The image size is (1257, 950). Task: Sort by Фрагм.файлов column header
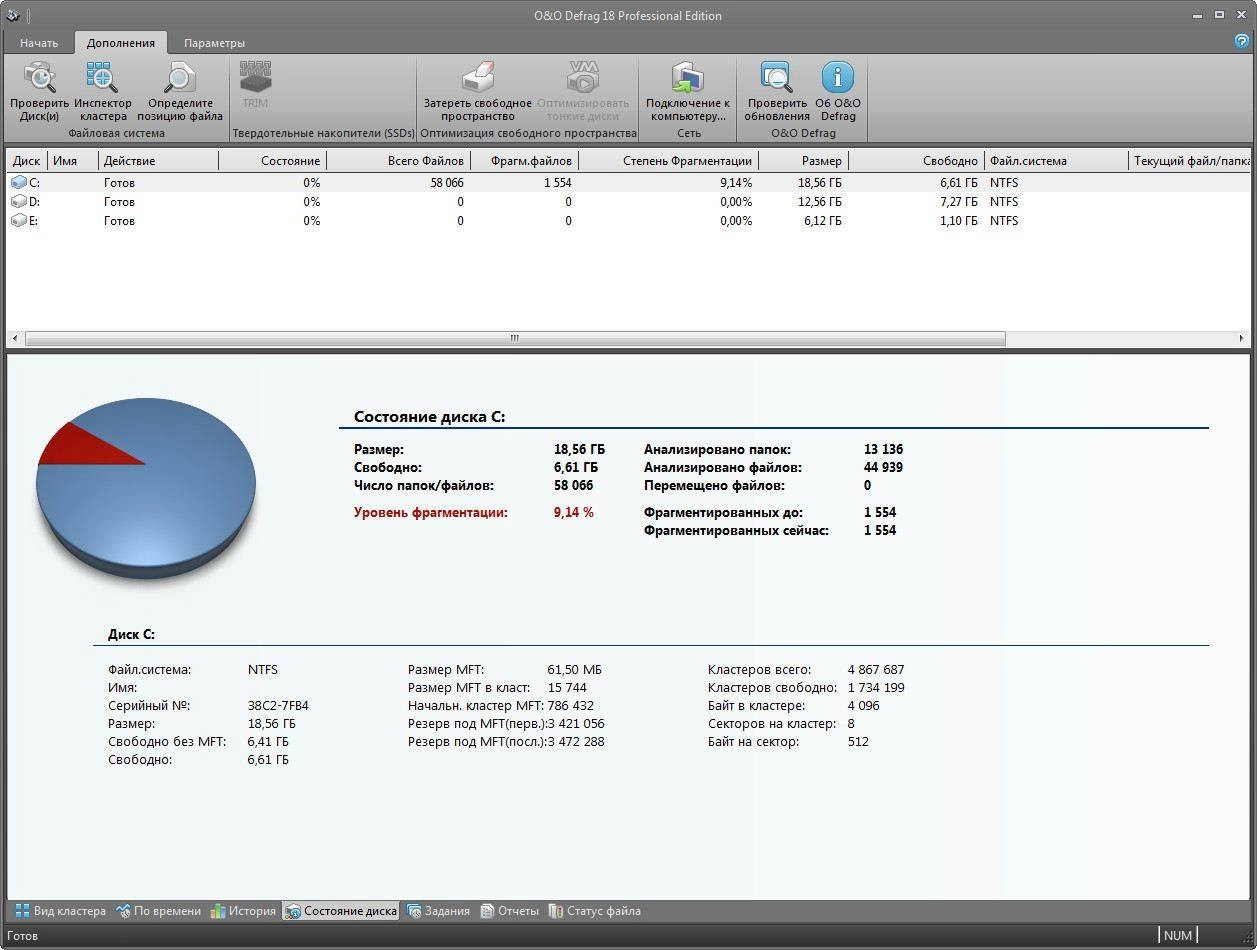(524, 161)
